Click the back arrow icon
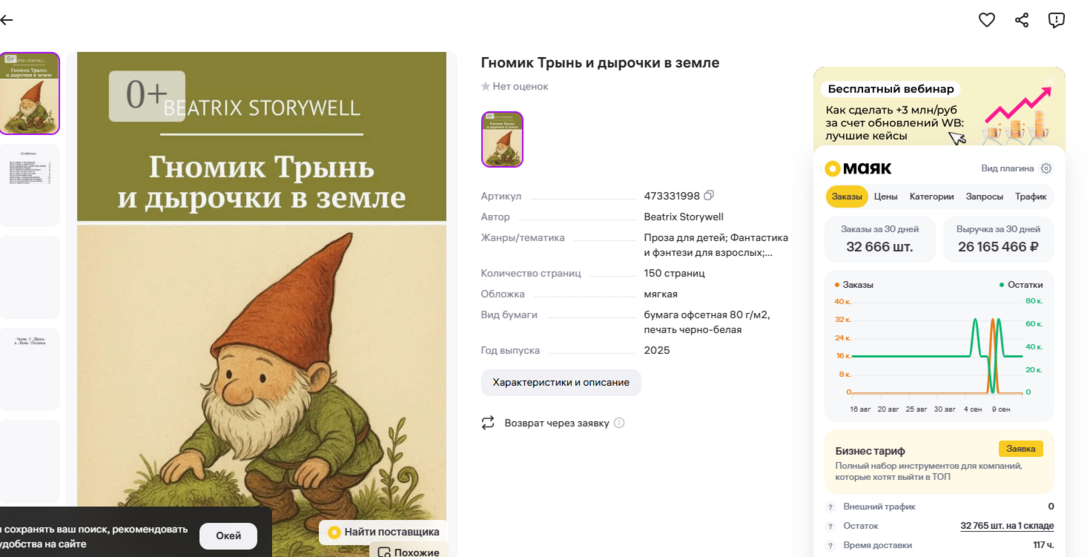Screen dimensions: 1090x557 tap(7, 20)
